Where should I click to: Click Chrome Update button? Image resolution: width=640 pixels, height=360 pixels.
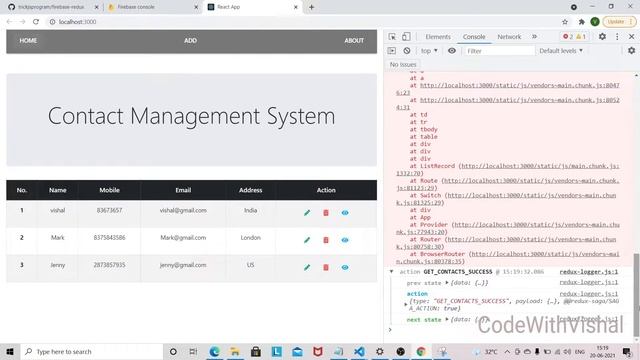619,22
